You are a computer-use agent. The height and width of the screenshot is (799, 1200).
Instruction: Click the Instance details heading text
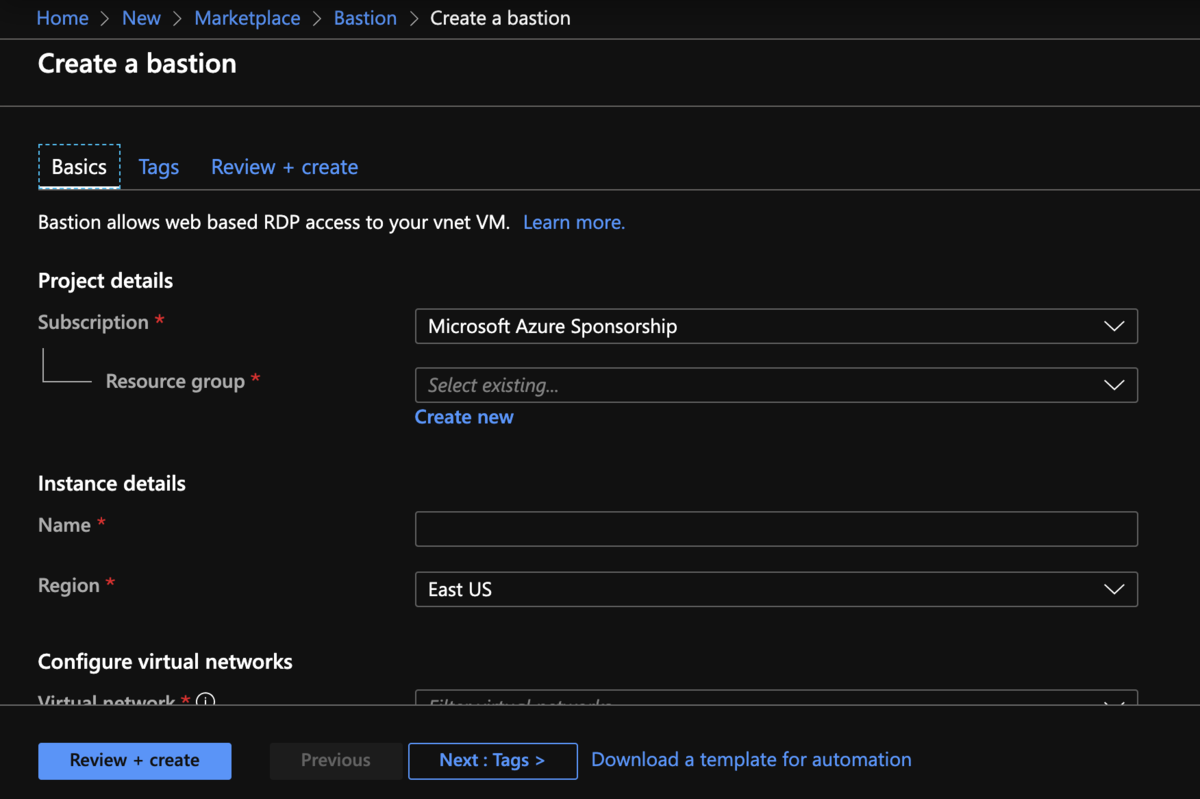112,483
